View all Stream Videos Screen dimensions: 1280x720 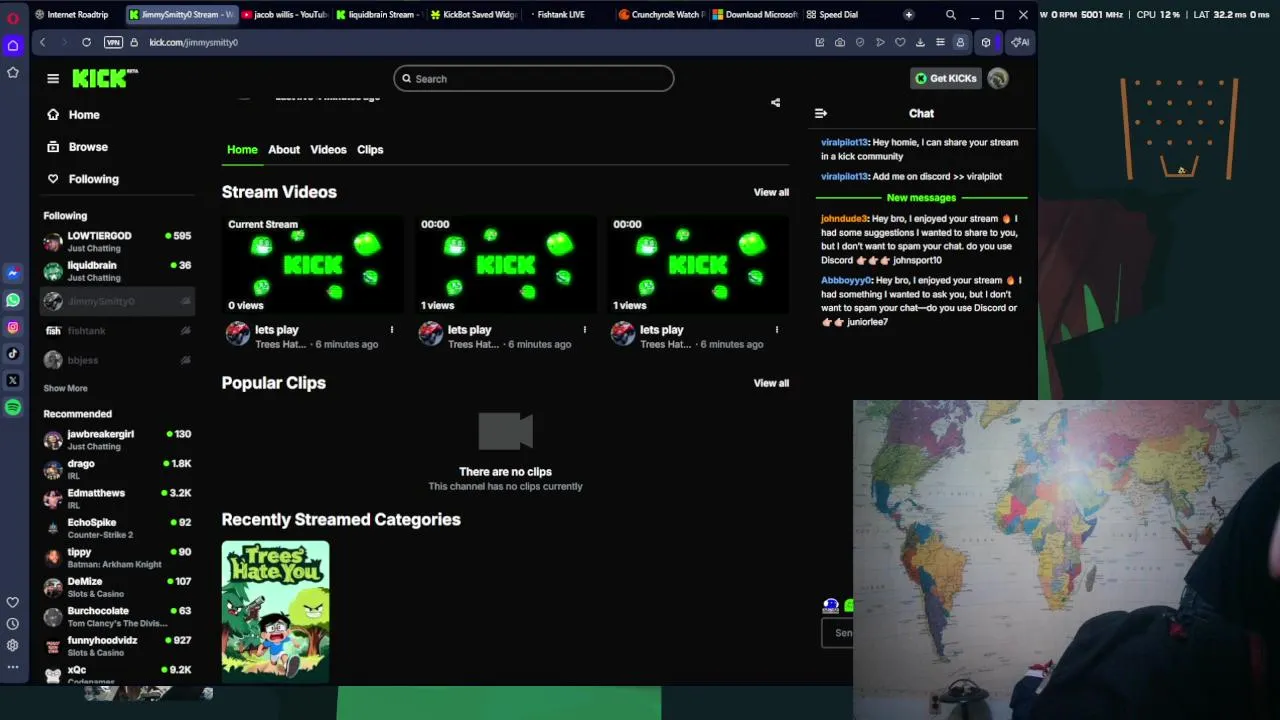point(771,192)
